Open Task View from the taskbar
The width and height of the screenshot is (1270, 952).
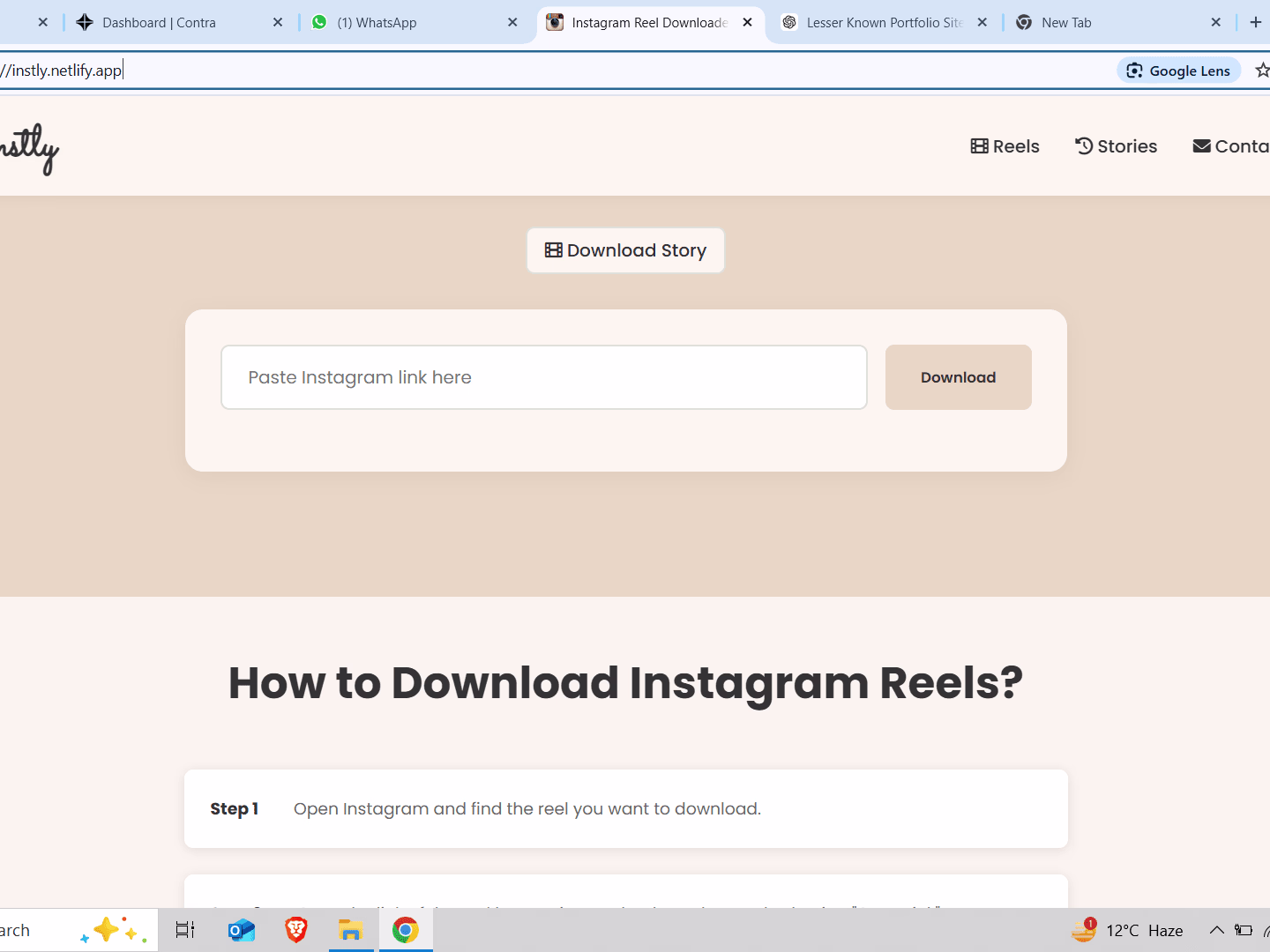point(184,930)
